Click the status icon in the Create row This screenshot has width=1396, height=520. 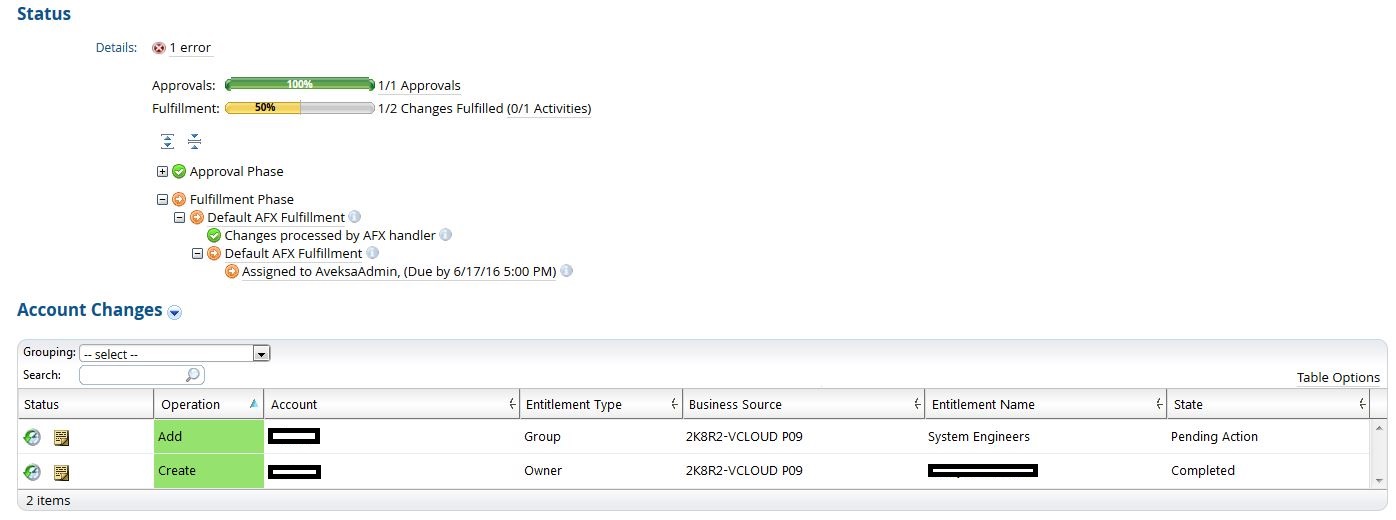tap(32, 471)
